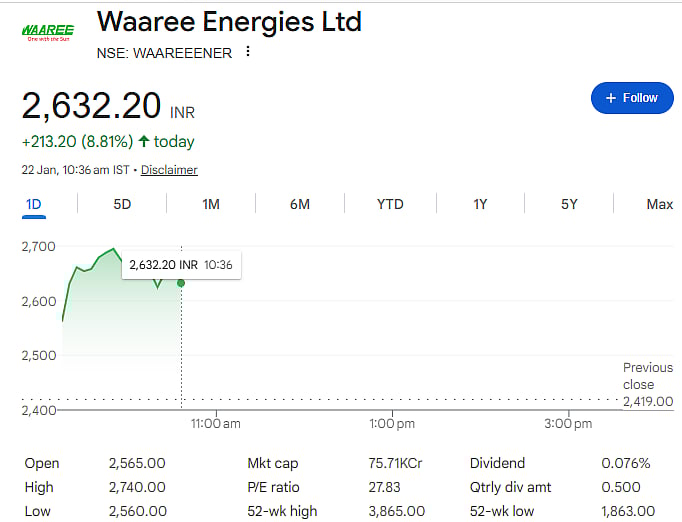Show the 6M chart range
Screen dimensions: 682x522
(300, 204)
